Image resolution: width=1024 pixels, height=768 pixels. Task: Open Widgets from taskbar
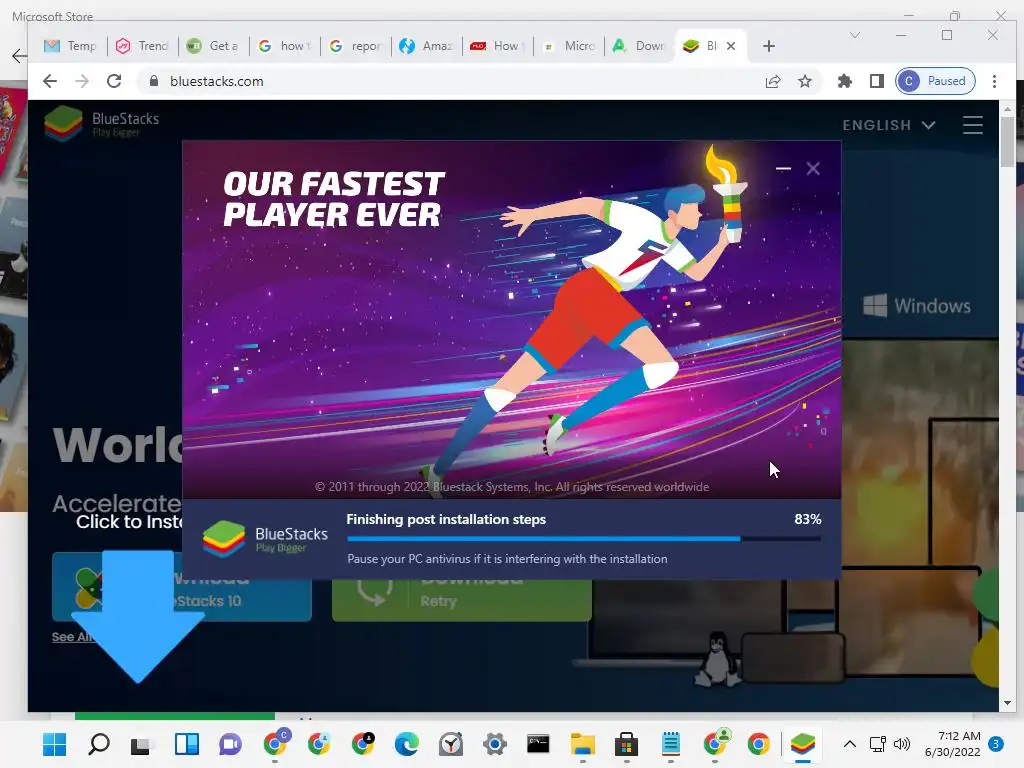pos(186,744)
